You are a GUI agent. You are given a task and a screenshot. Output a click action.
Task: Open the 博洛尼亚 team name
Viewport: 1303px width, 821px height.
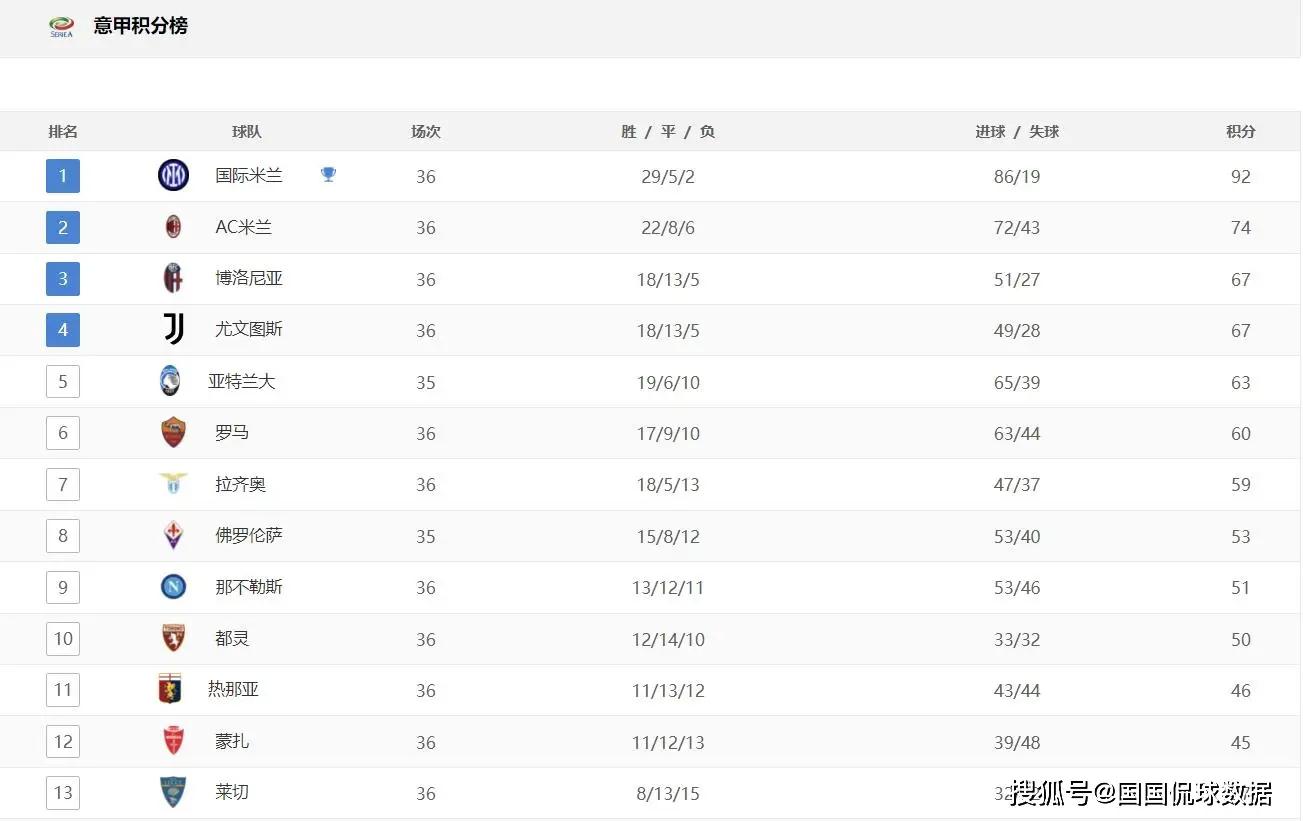pos(249,278)
